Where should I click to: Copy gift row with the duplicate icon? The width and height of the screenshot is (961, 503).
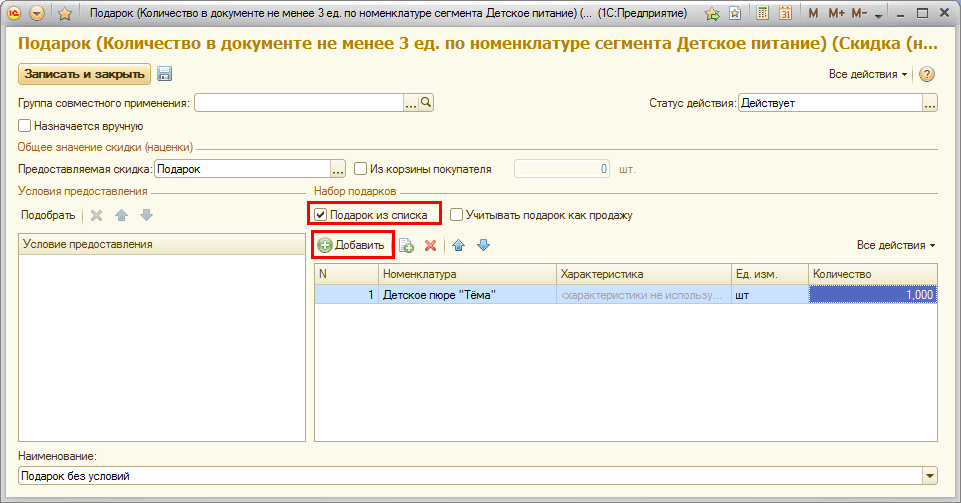tap(406, 245)
